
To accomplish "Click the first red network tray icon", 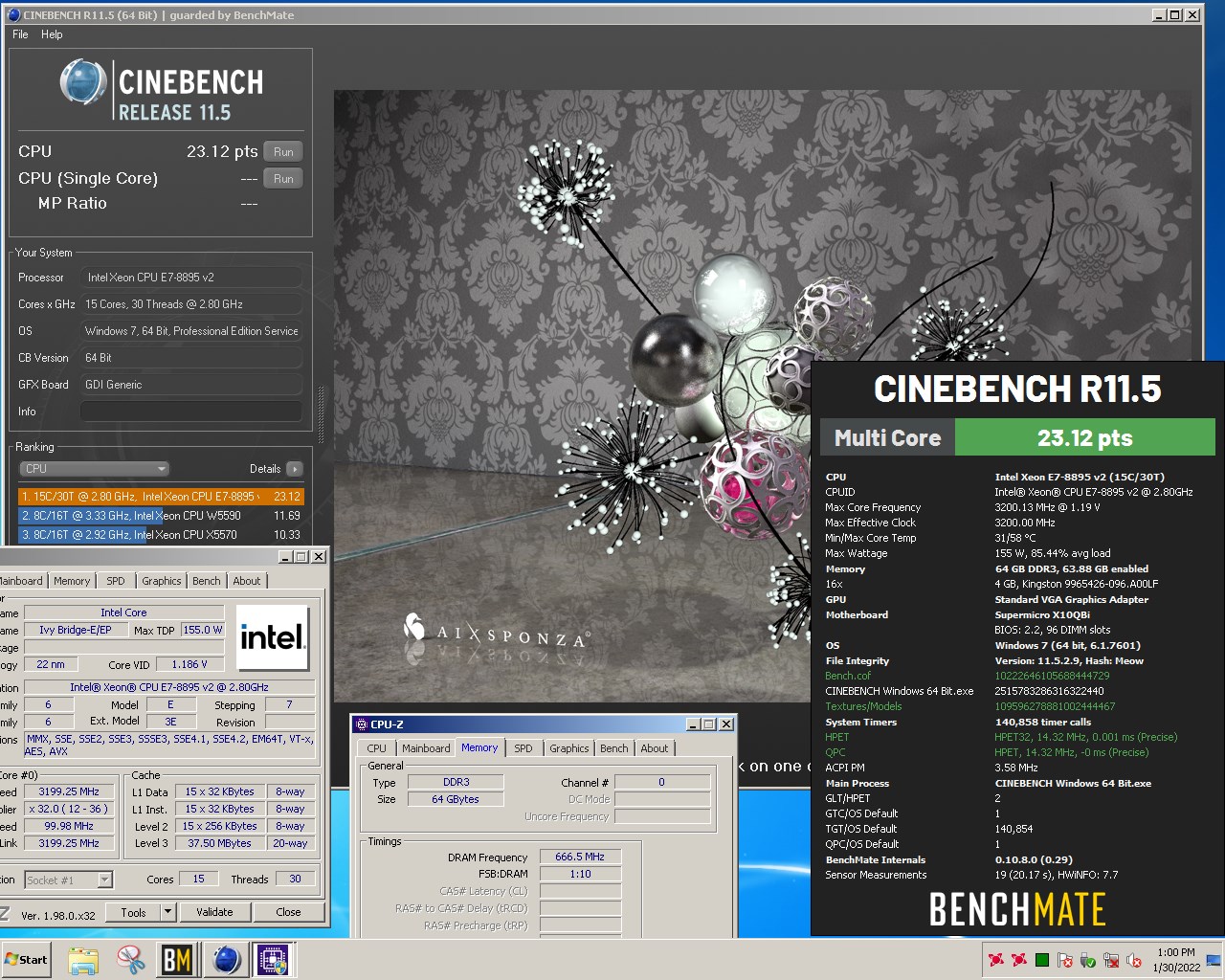I will coord(996,960).
